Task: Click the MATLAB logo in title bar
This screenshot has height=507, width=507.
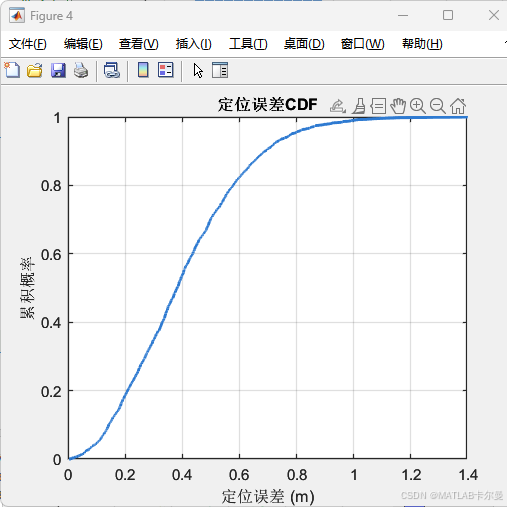Action: click(17, 16)
